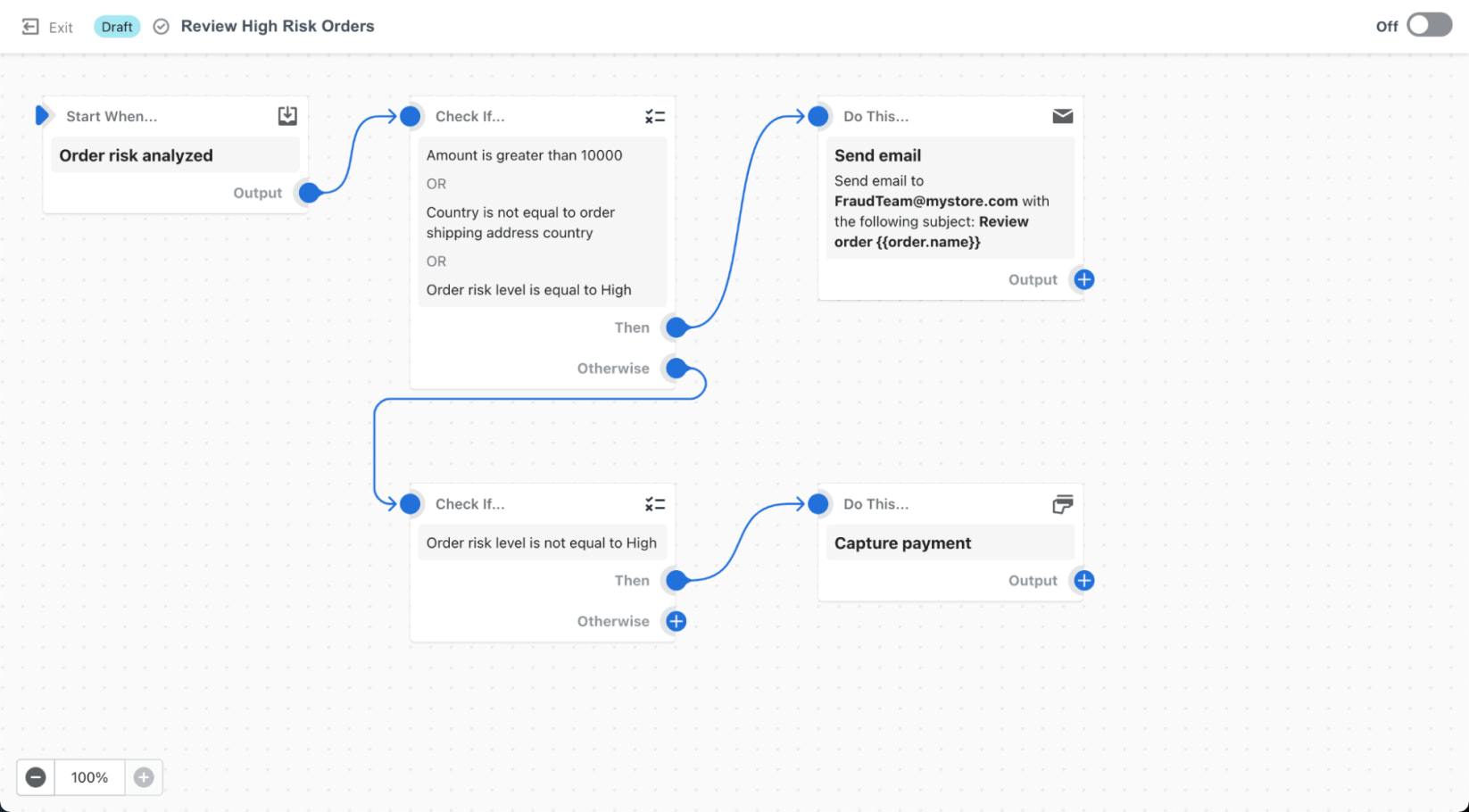This screenshot has height=812, width=1469.
Task: Click the email icon on the Send email card
Action: tap(1062, 115)
